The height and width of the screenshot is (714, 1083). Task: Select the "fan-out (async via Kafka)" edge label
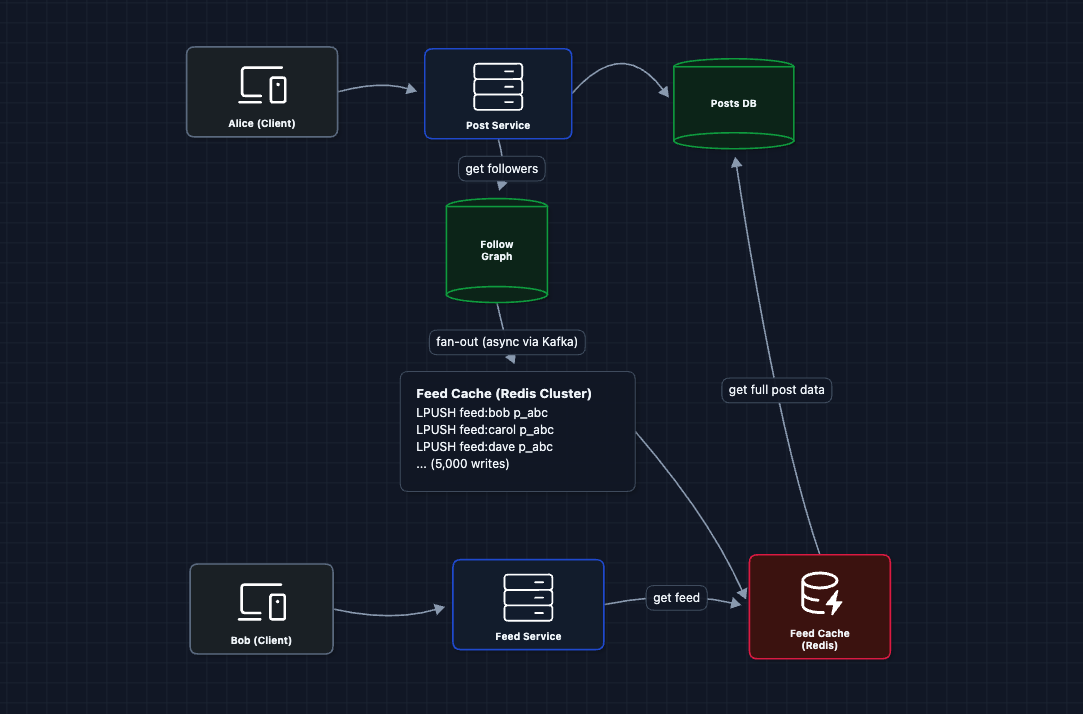508,342
